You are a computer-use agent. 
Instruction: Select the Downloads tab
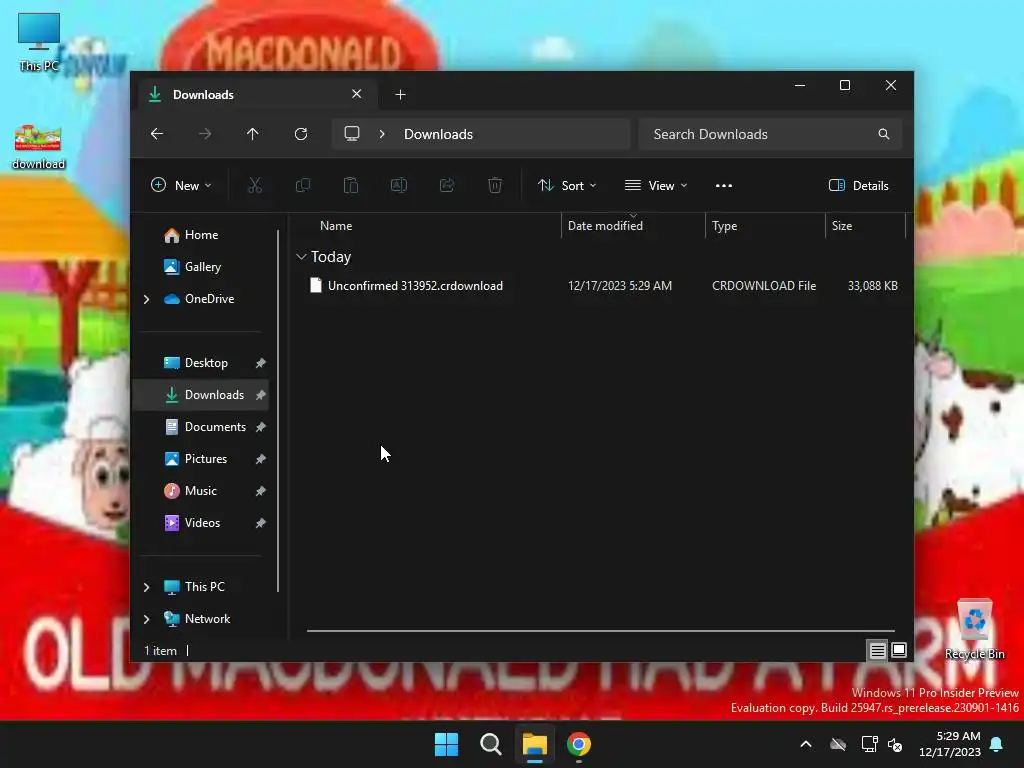[255, 95]
